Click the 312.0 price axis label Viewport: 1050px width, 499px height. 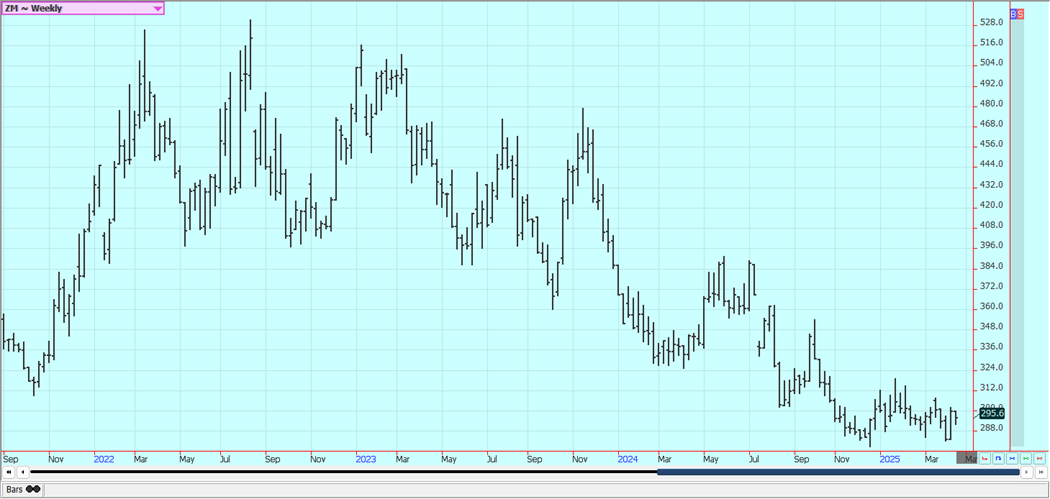tap(992, 387)
